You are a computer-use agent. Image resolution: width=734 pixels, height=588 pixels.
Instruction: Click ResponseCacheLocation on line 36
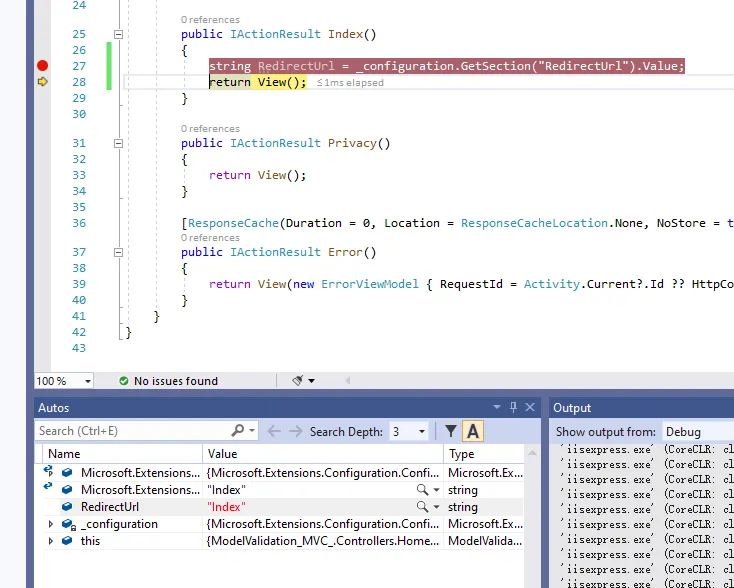[x=534, y=223]
